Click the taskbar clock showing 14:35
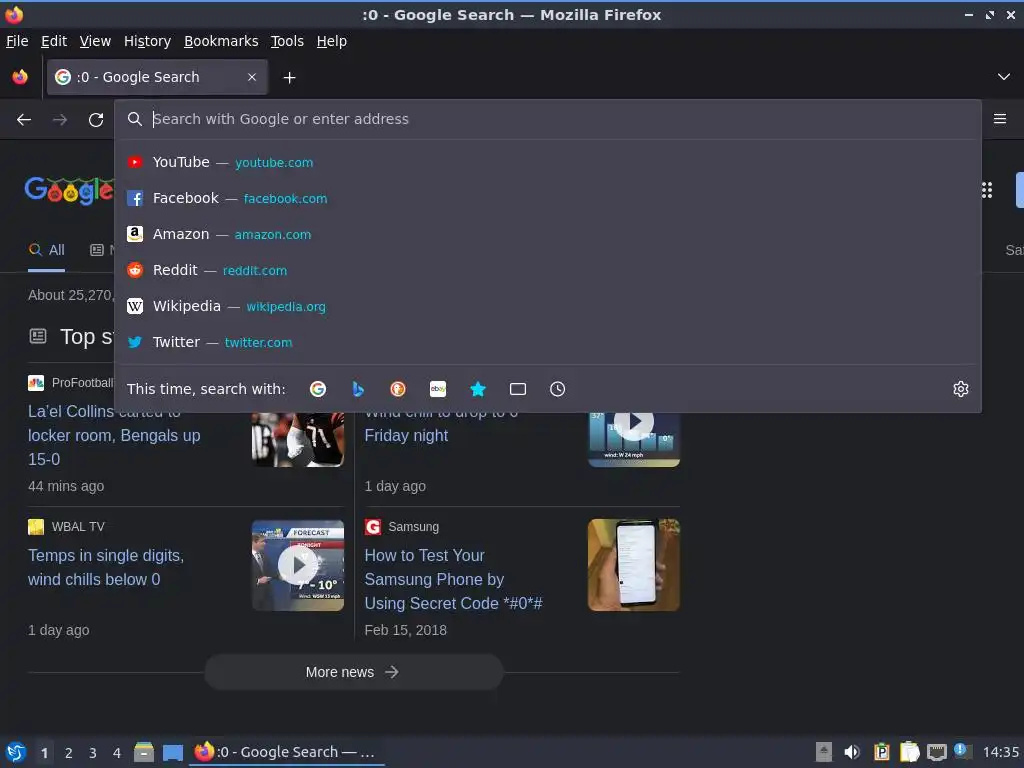 point(1000,752)
